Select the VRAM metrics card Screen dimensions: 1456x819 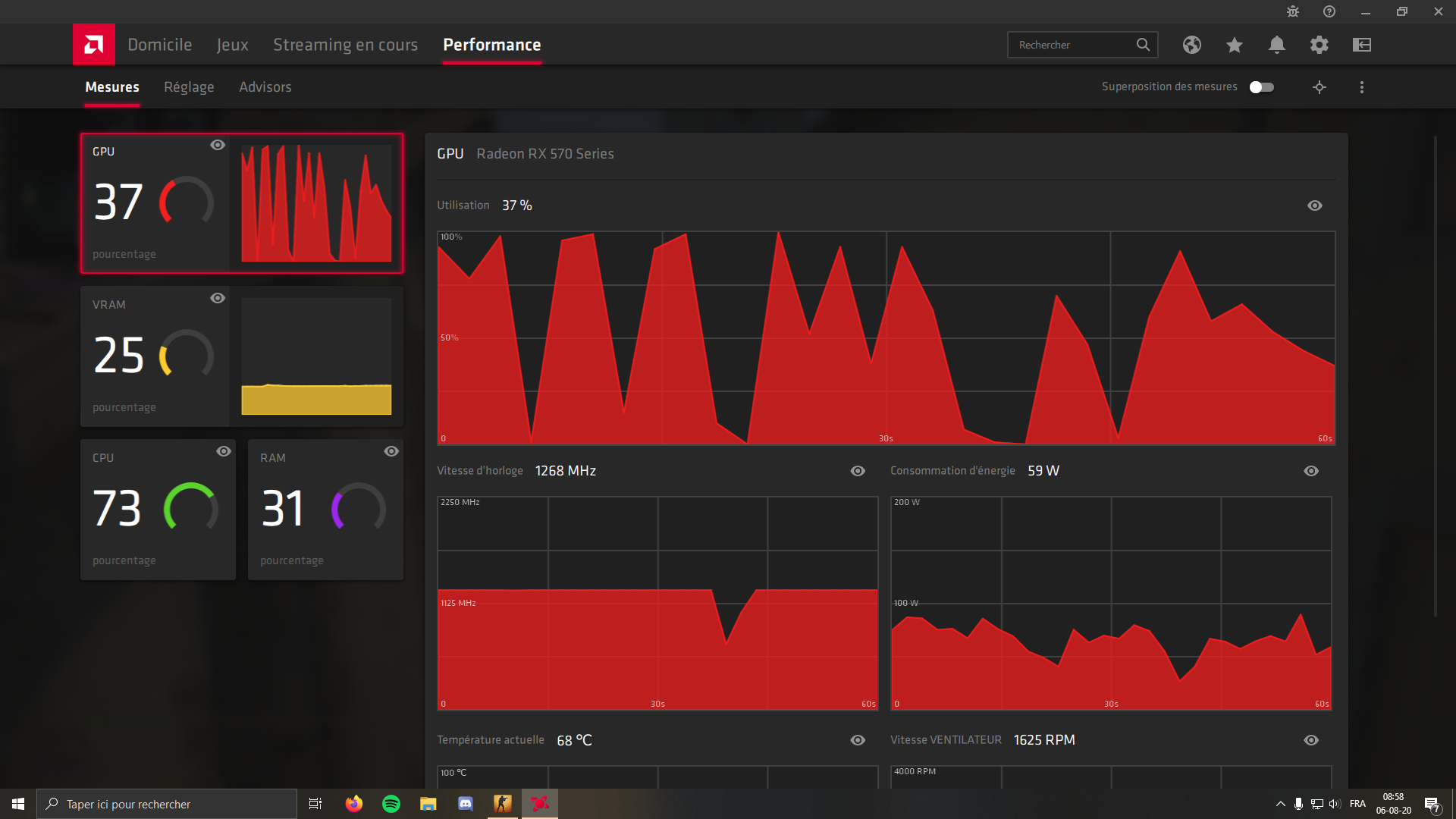tap(242, 356)
